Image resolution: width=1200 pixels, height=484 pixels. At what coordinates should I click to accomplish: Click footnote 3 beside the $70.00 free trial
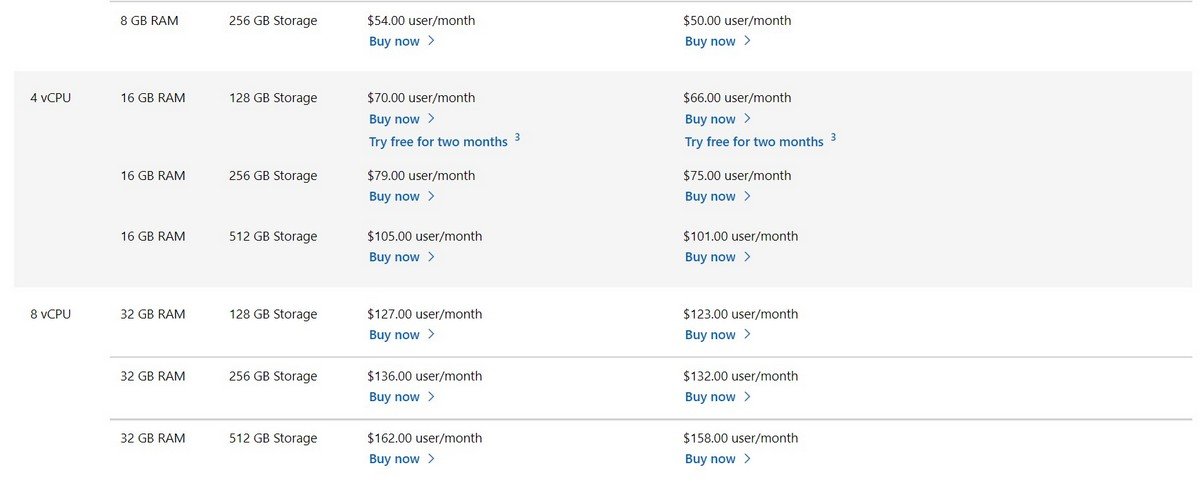[x=518, y=137]
